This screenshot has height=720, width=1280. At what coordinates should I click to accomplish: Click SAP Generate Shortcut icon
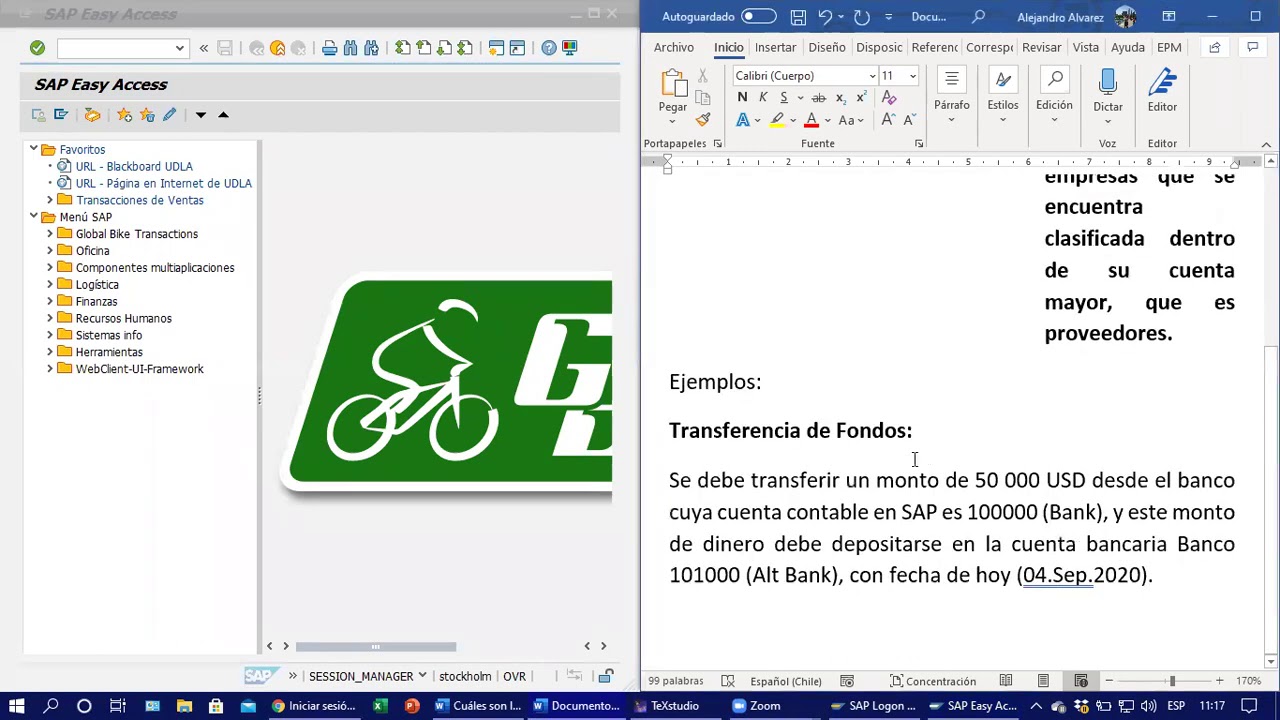pos(517,48)
